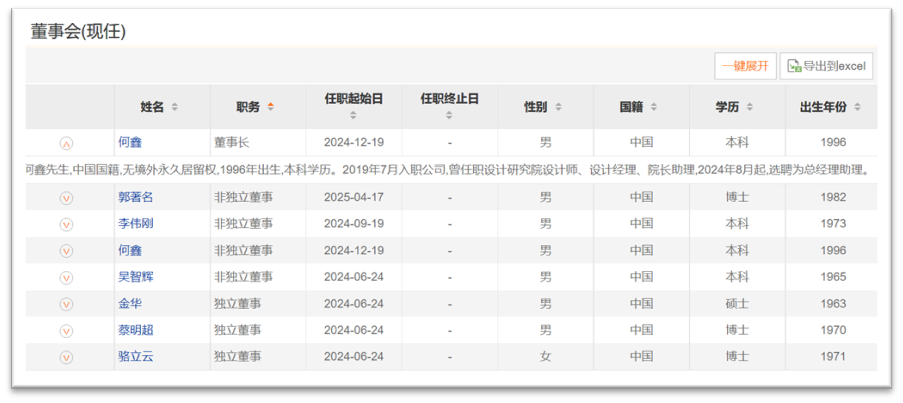The height and width of the screenshot is (403, 903).
Task: Sort by 任职起始日 using its arrows
Action: click(x=353, y=115)
